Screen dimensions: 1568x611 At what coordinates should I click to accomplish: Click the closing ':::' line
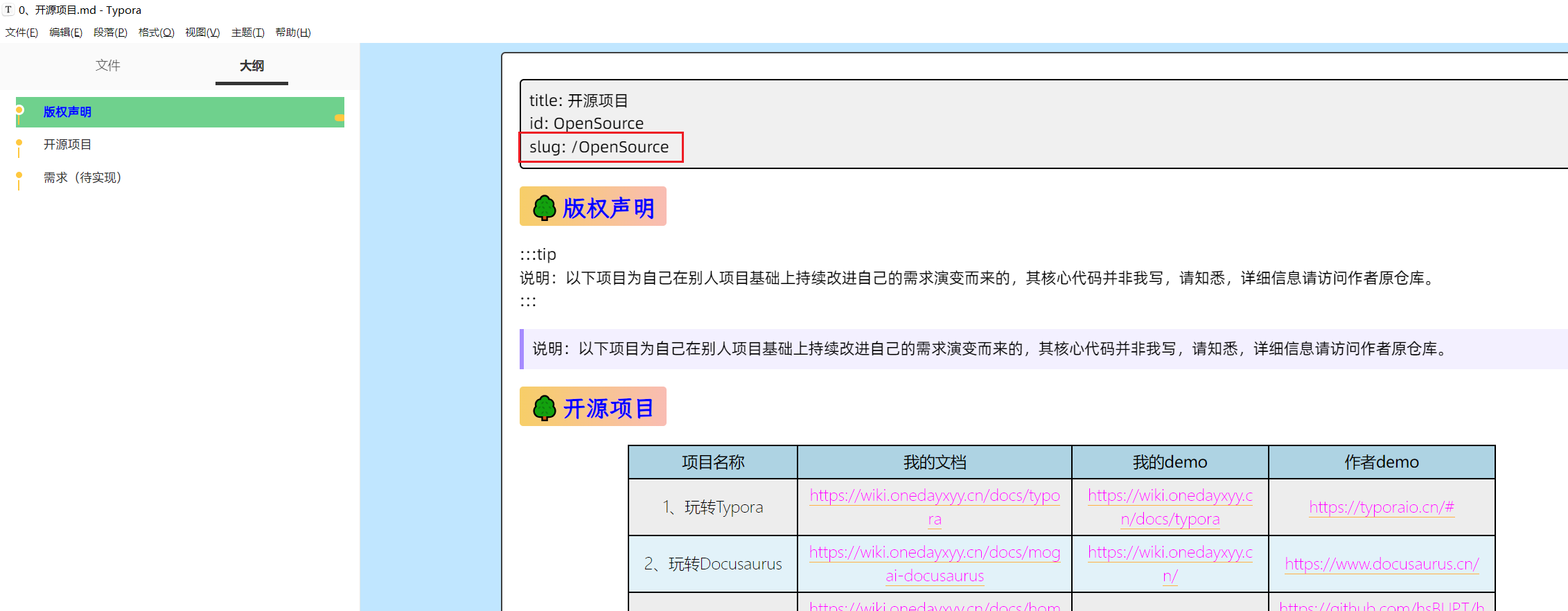tap(528, 301)
